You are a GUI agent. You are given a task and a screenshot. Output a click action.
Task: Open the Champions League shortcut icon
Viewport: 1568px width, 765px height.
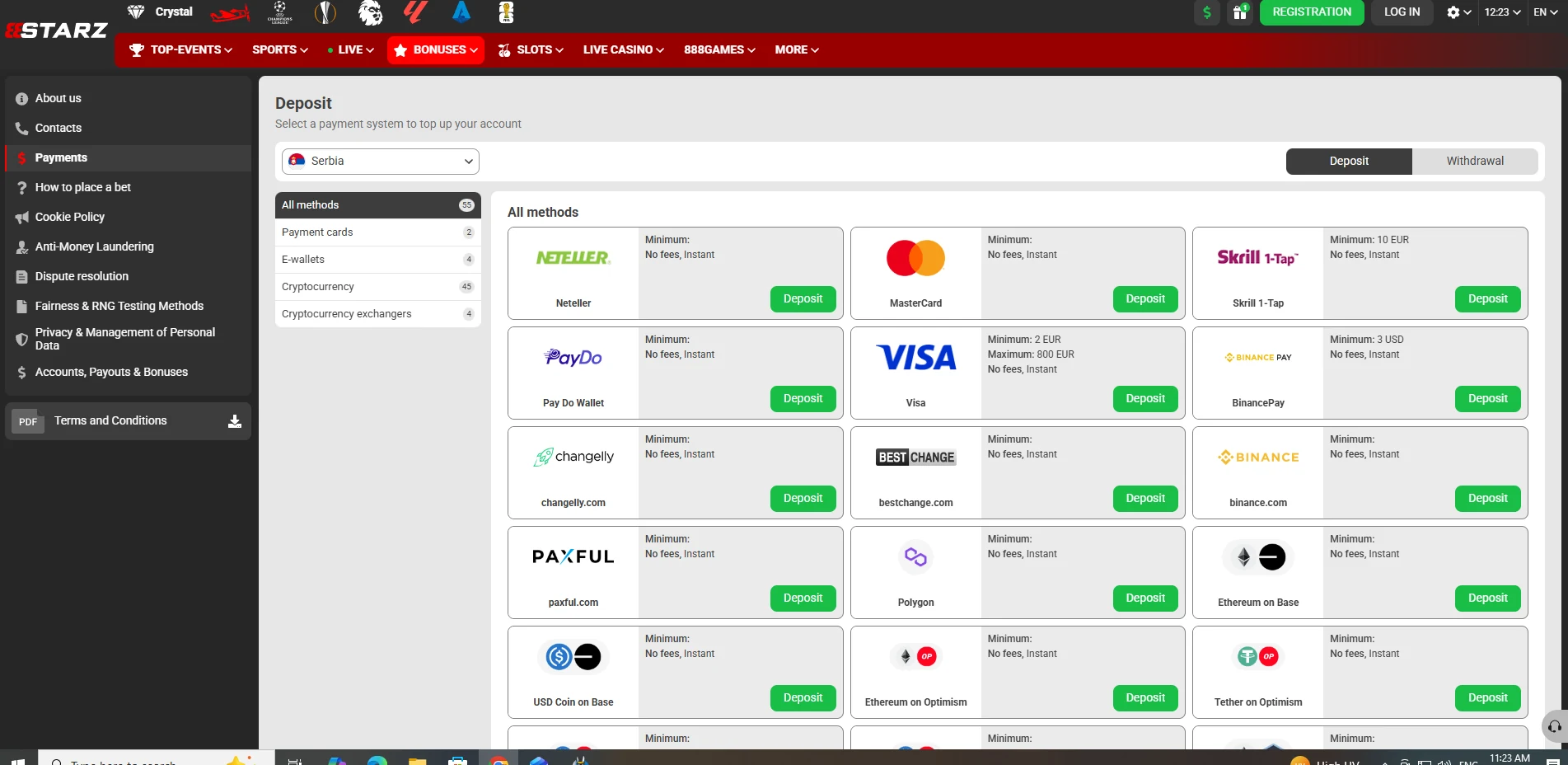point(280,12)
